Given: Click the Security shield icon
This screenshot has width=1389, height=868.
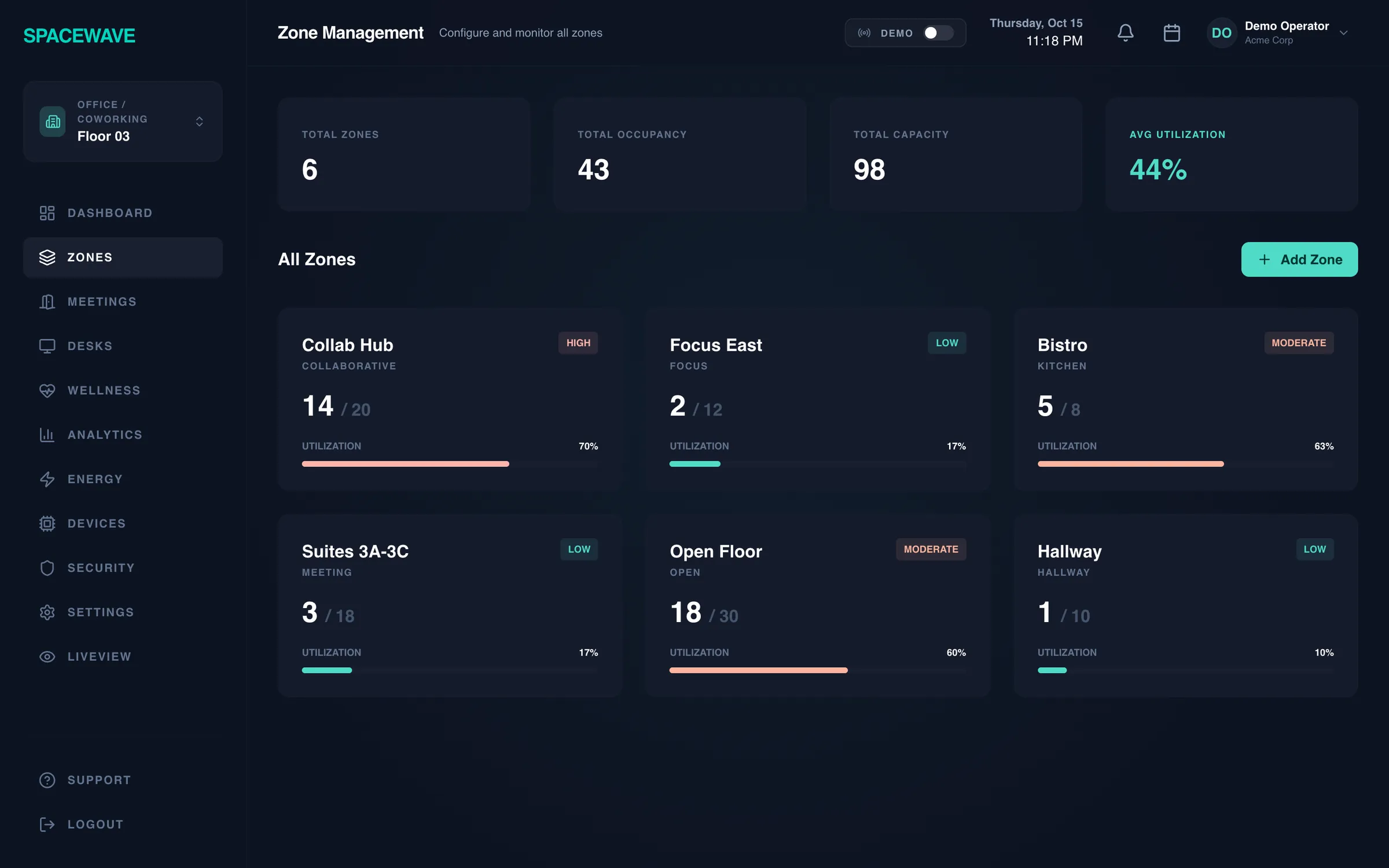Looking at the screenshot, I should click(x=47, y=568).
